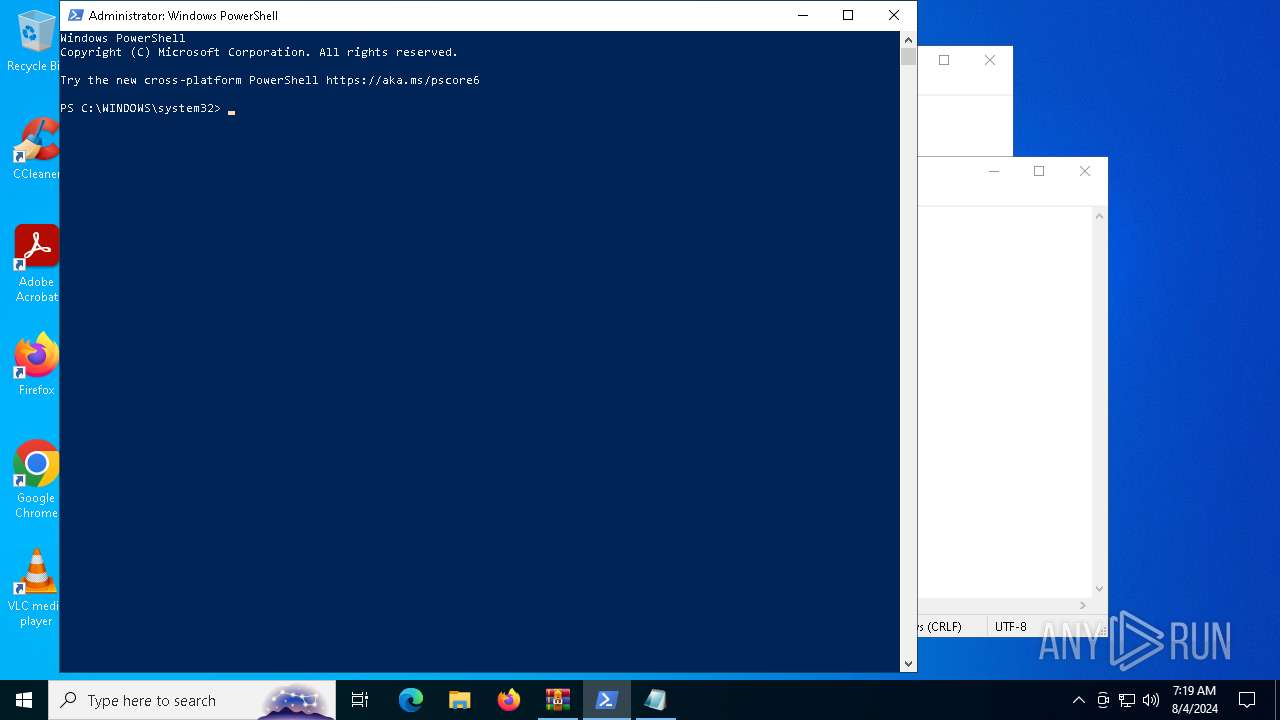
Task: Open the Adobe Acrobat desktop shortcut
Action: [36, 264]
